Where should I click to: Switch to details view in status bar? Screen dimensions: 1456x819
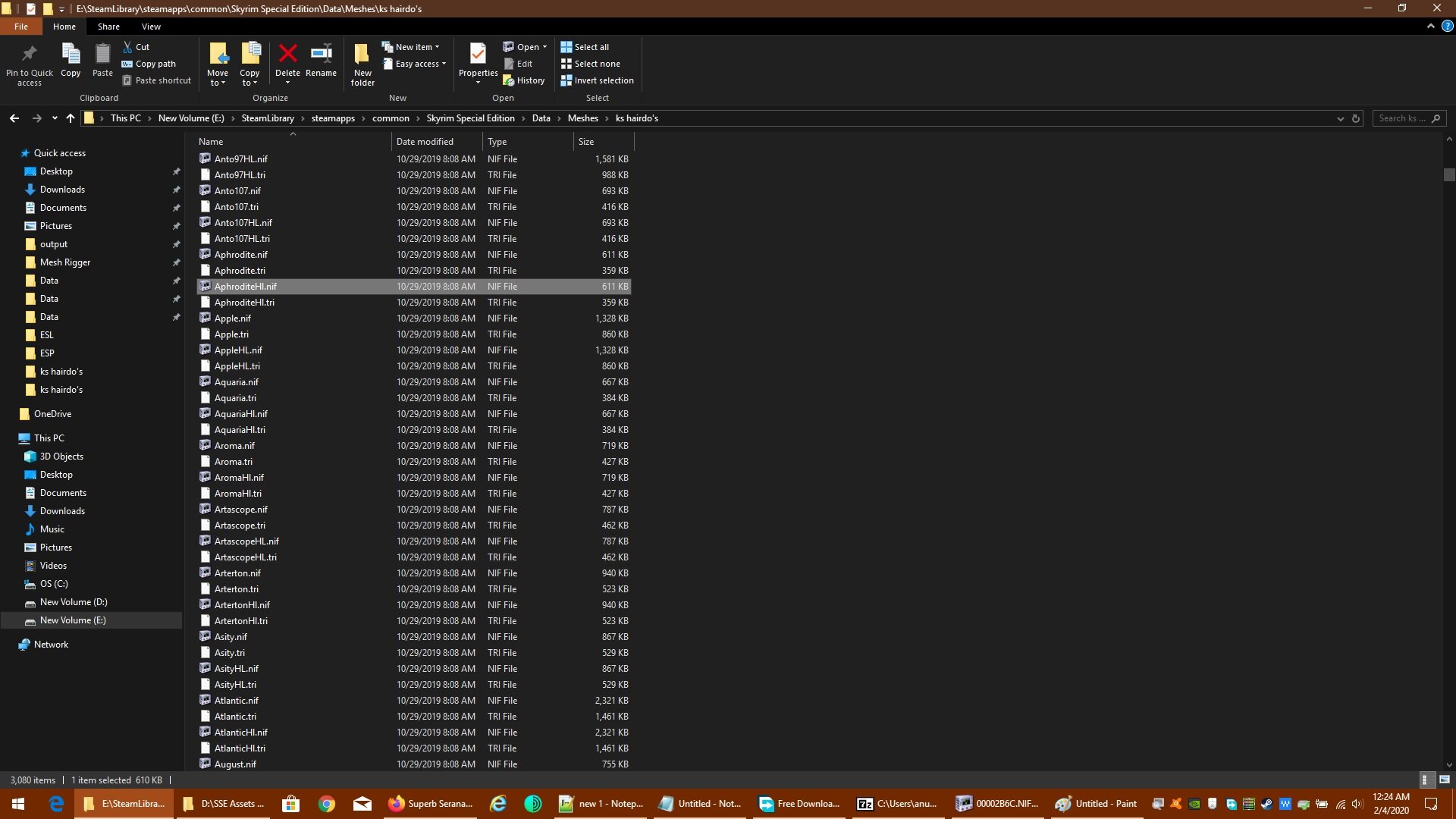pos(1425,780)
